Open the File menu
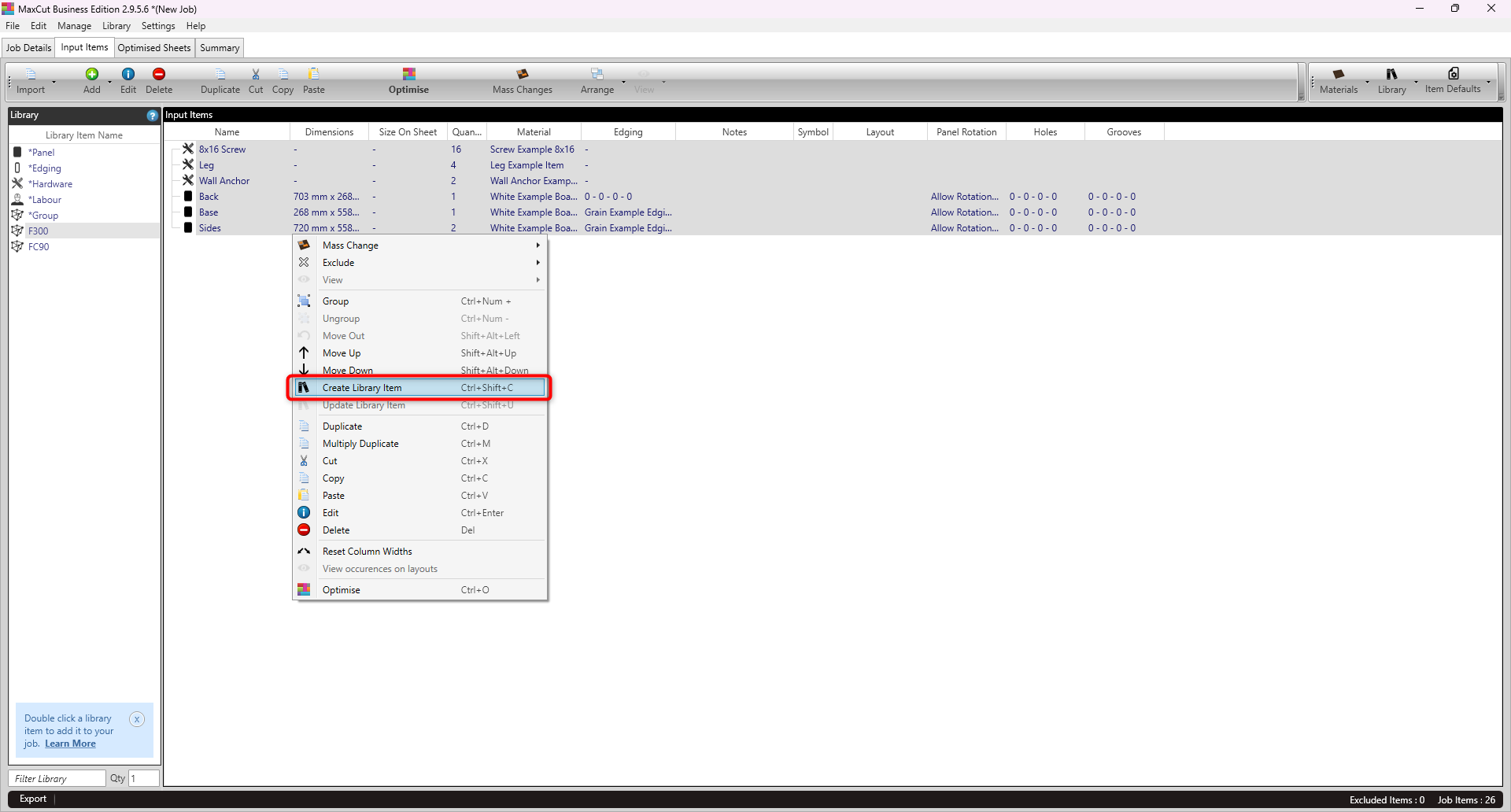The image size is (1511, 812). click(13, 26)
